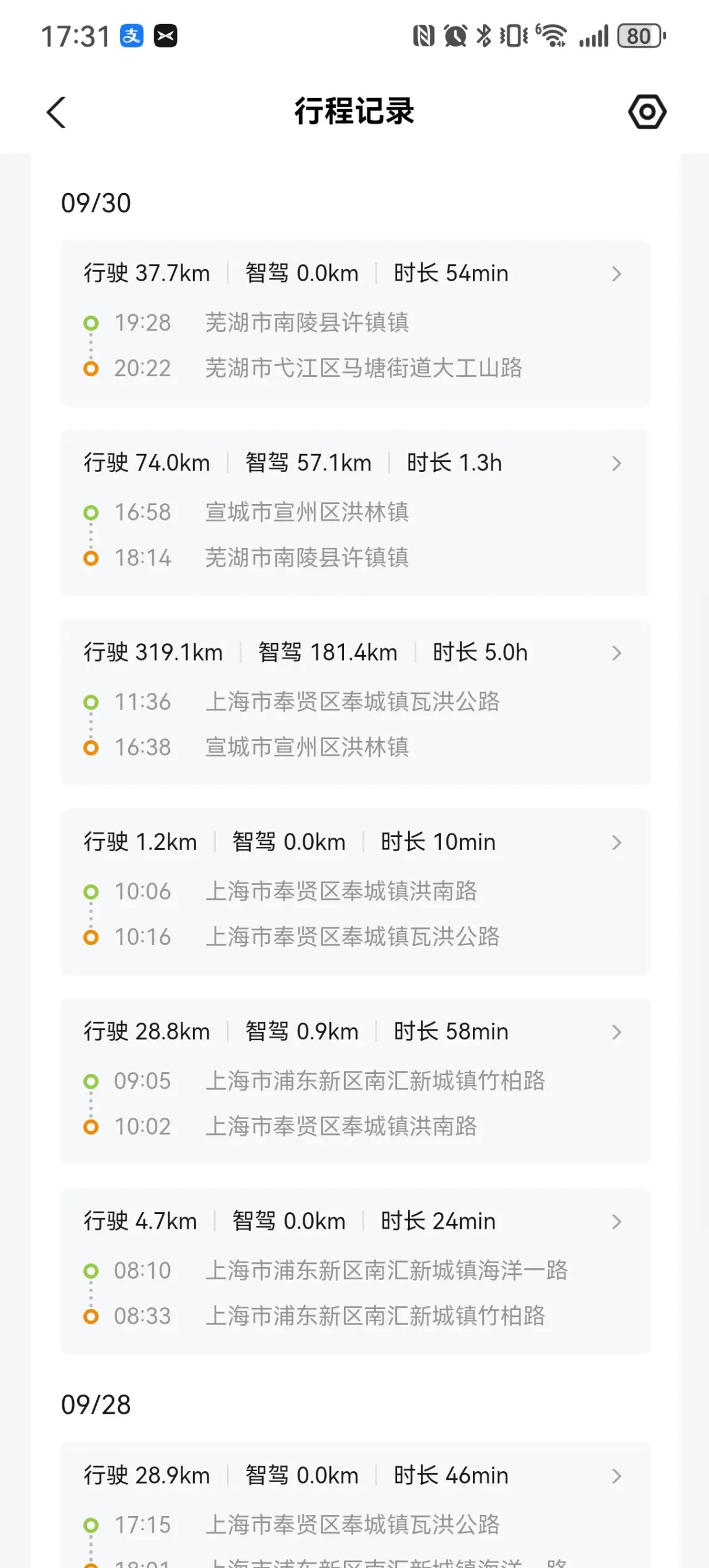Tap the NFC status bar icon
This screenshot has height=1568, width=709.
pos(424,36)
